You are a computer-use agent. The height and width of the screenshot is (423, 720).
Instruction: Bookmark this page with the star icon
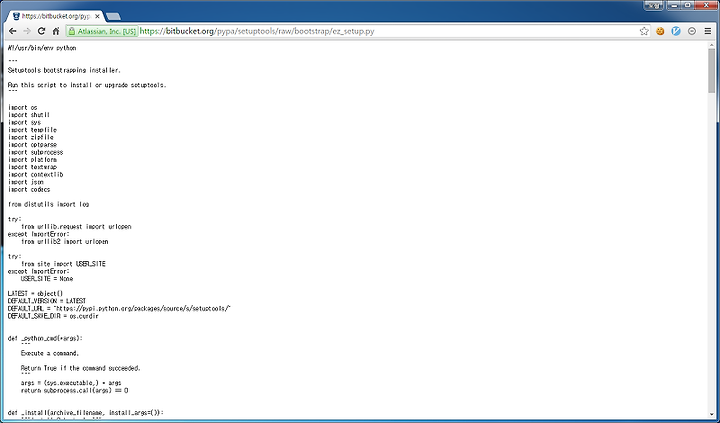[644, 31]
